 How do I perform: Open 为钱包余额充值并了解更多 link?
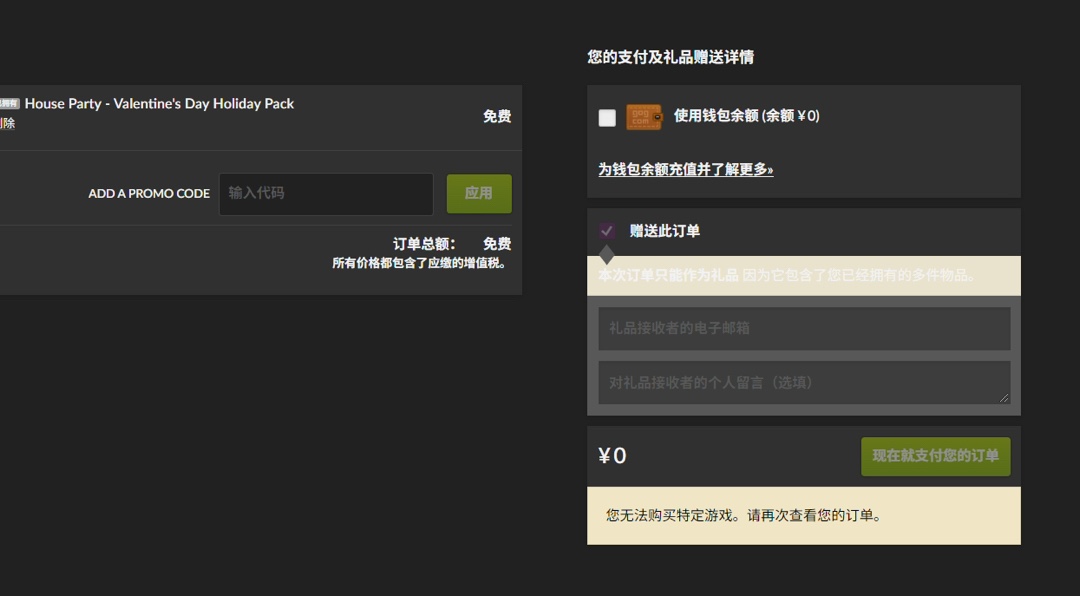point(685,169)
